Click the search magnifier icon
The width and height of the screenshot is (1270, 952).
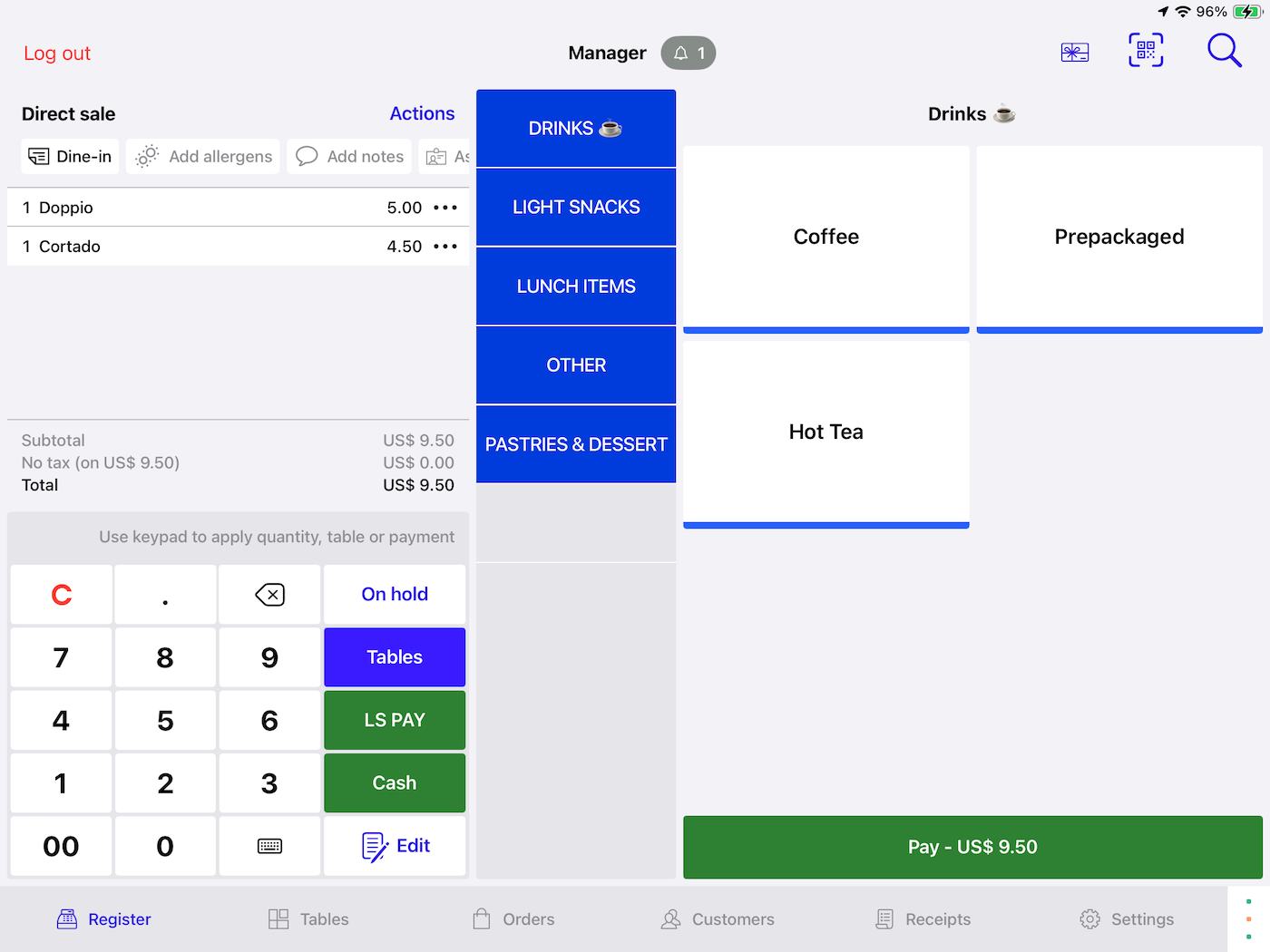(x=1224, y=51)
